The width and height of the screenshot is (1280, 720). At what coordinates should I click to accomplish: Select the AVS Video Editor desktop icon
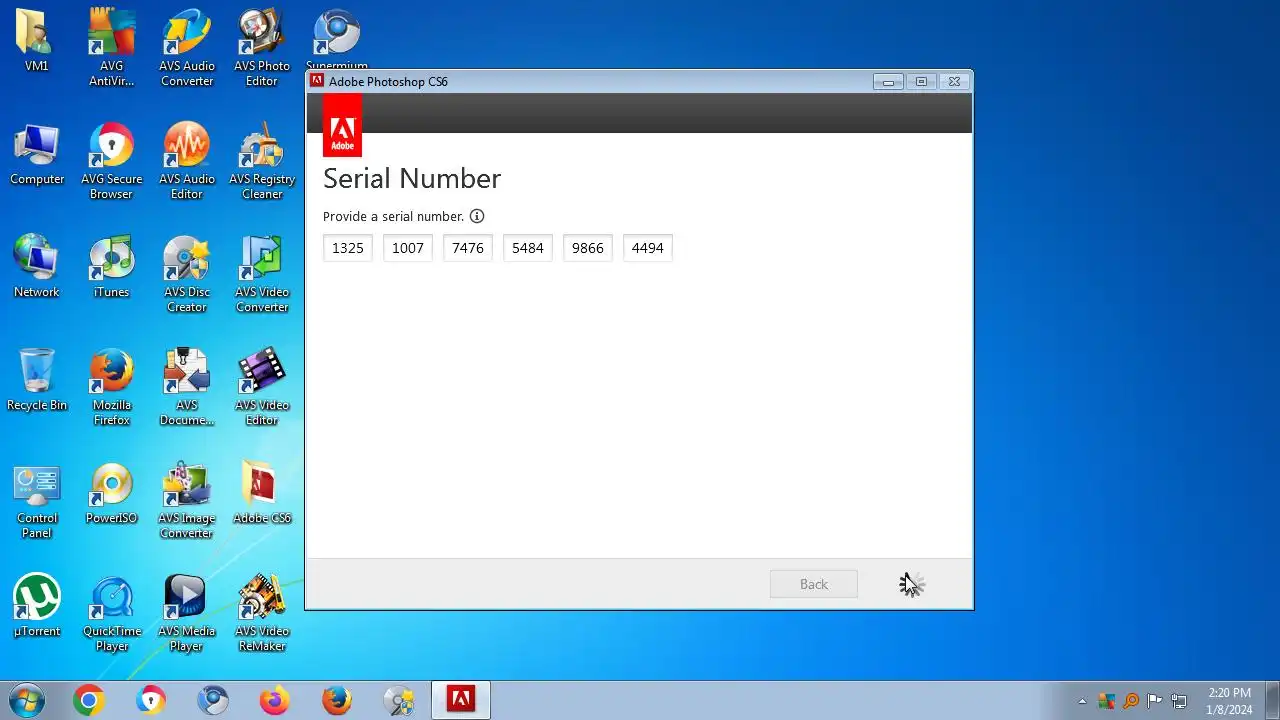pyautogui.click(x=262, y=387)
